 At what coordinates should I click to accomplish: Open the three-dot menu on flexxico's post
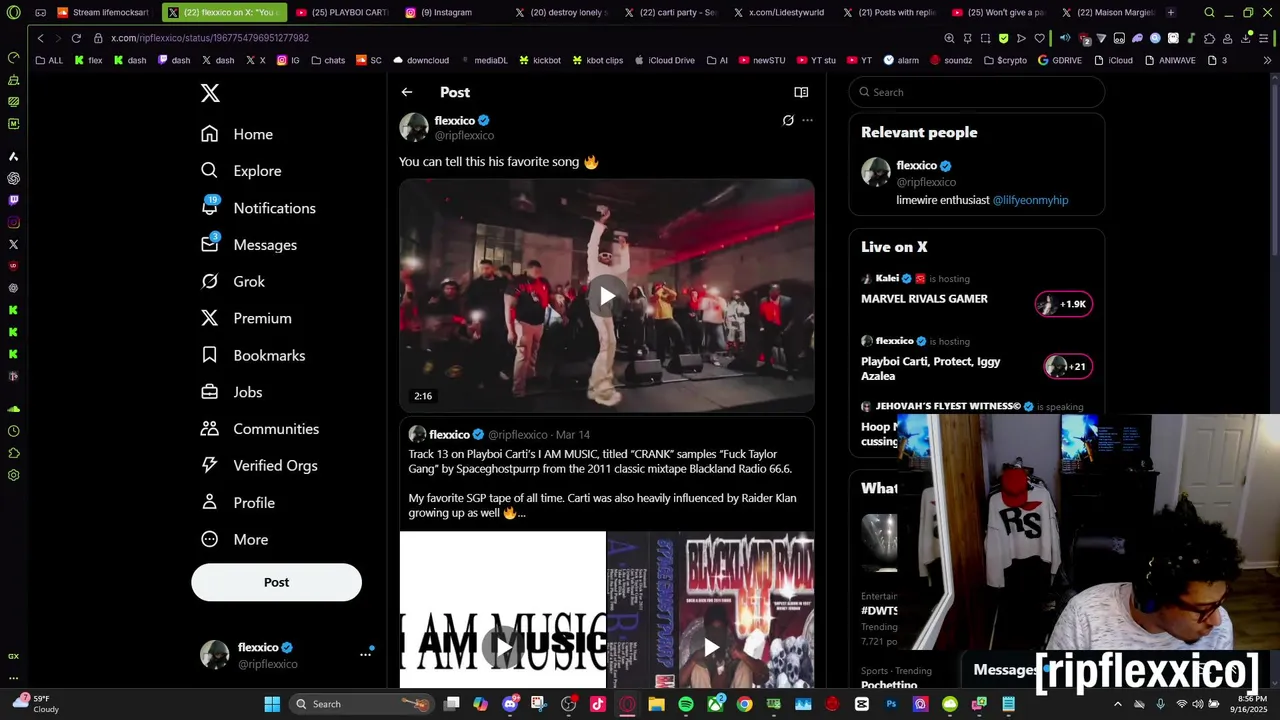pos(807,120)
